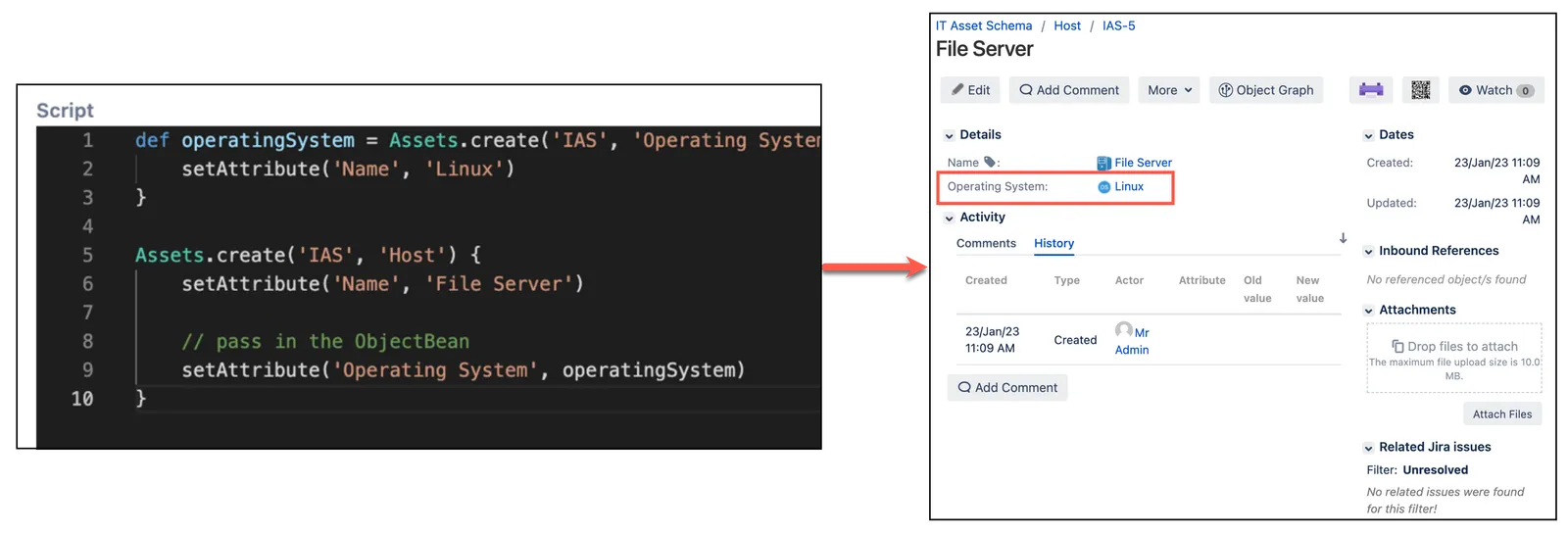Open the QR code icon button
1568x534 pixels.
(x=1420, y=90)
